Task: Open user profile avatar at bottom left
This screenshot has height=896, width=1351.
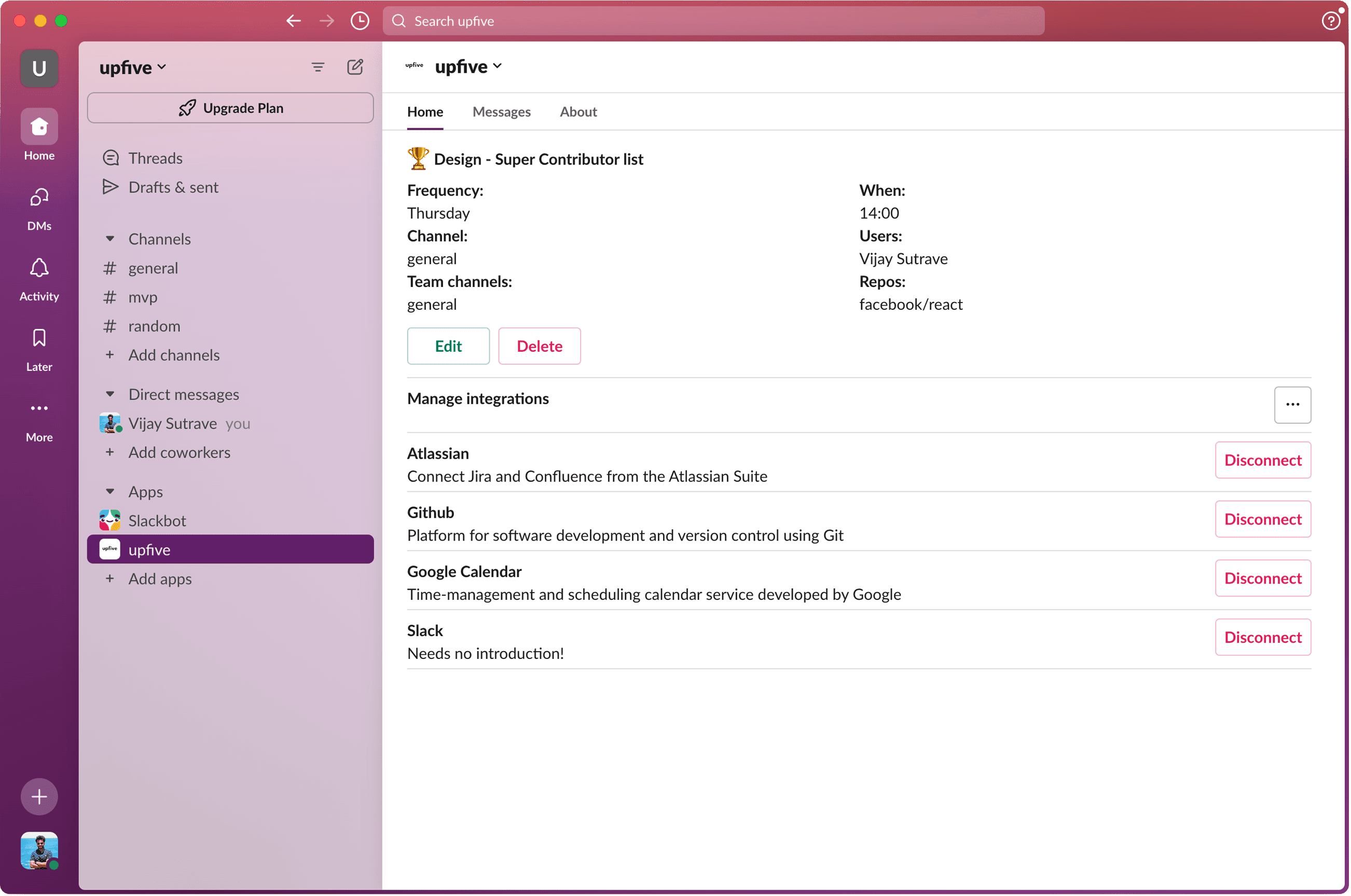Action: click(x=39, y=851)
